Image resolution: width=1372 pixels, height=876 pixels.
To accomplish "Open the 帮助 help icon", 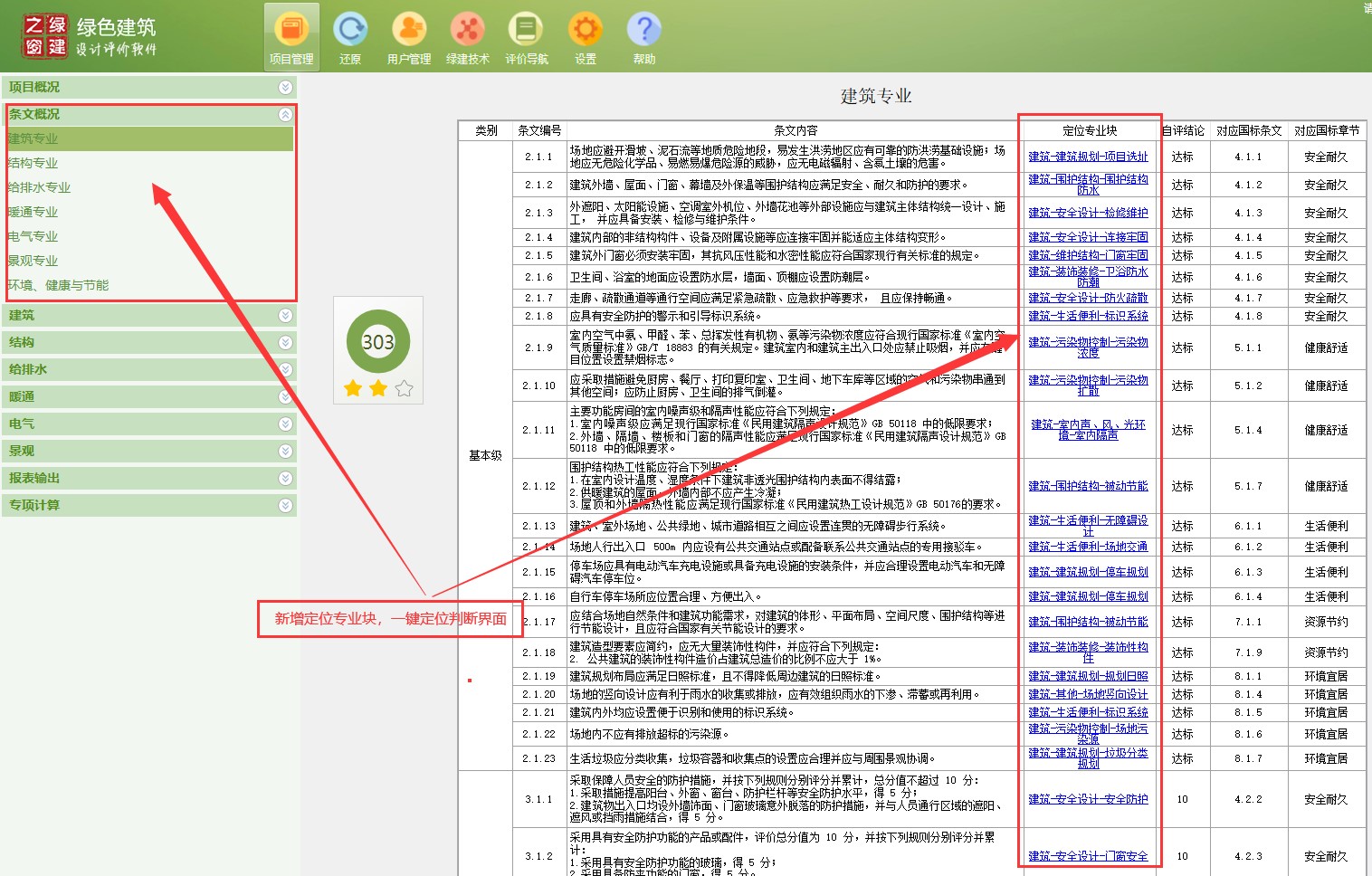I will point(644,37).
